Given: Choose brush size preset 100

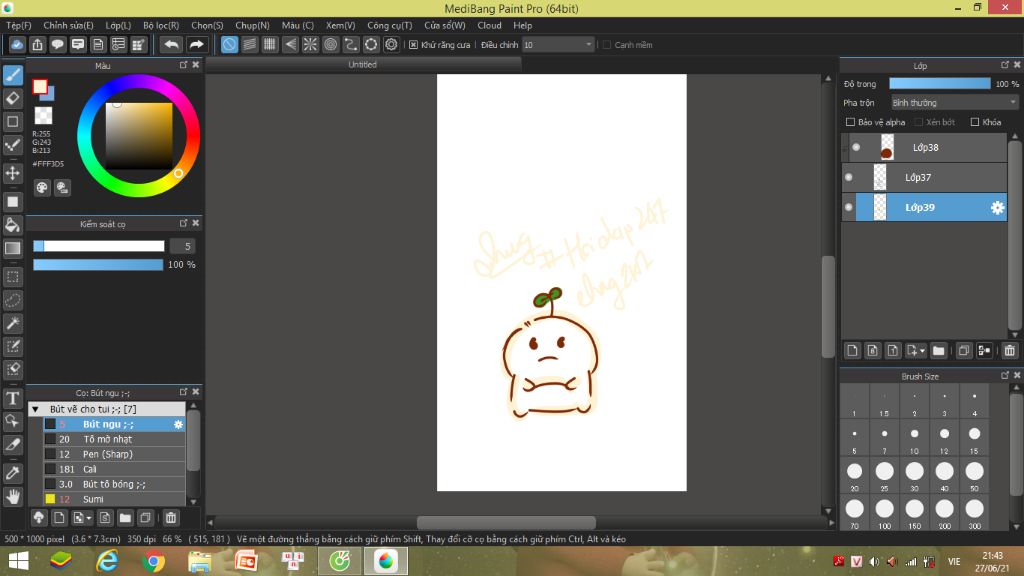Looking at the screenshot, I should point(884,511).
